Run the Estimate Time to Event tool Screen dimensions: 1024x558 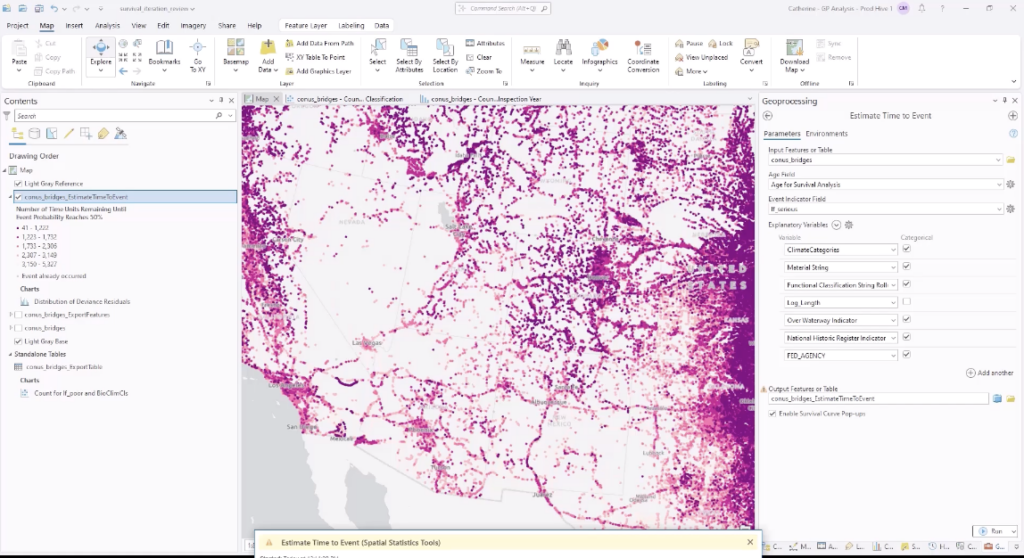tap(991, 531)
